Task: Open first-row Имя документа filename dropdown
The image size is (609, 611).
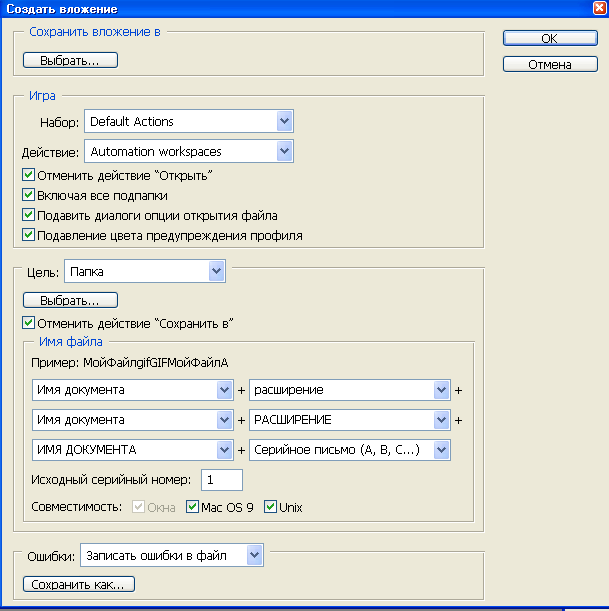Action: [x=132, y=390]
